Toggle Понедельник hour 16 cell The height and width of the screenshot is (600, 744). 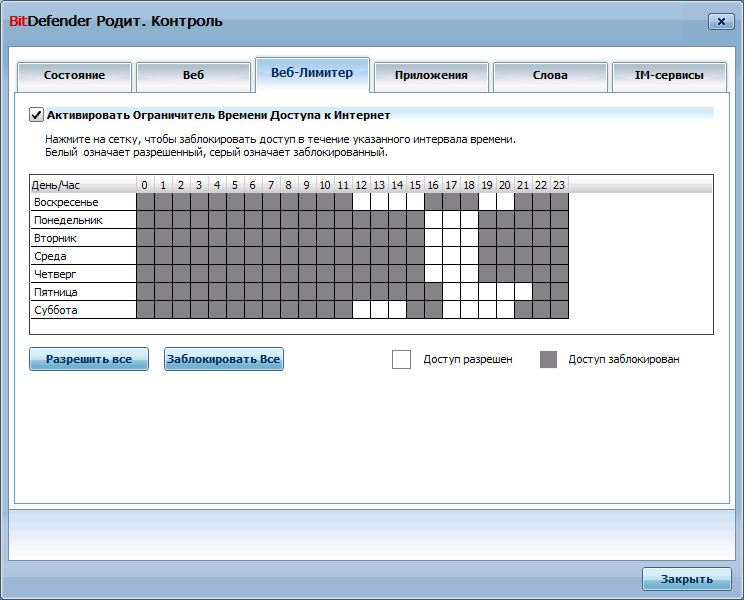pos(434,220)
